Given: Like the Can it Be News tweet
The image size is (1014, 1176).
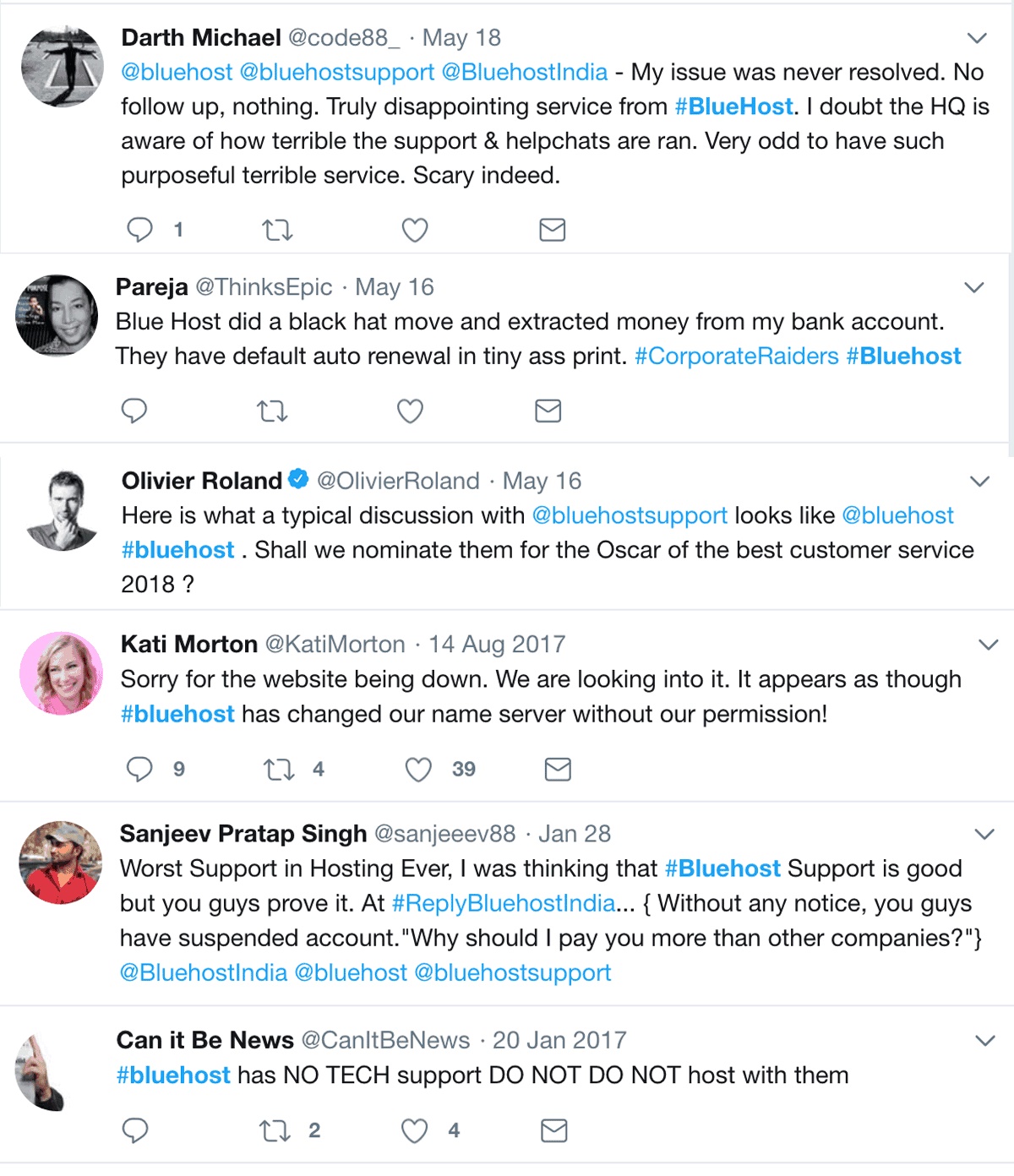Looking at the screenshot, I should pos(414,1130).
